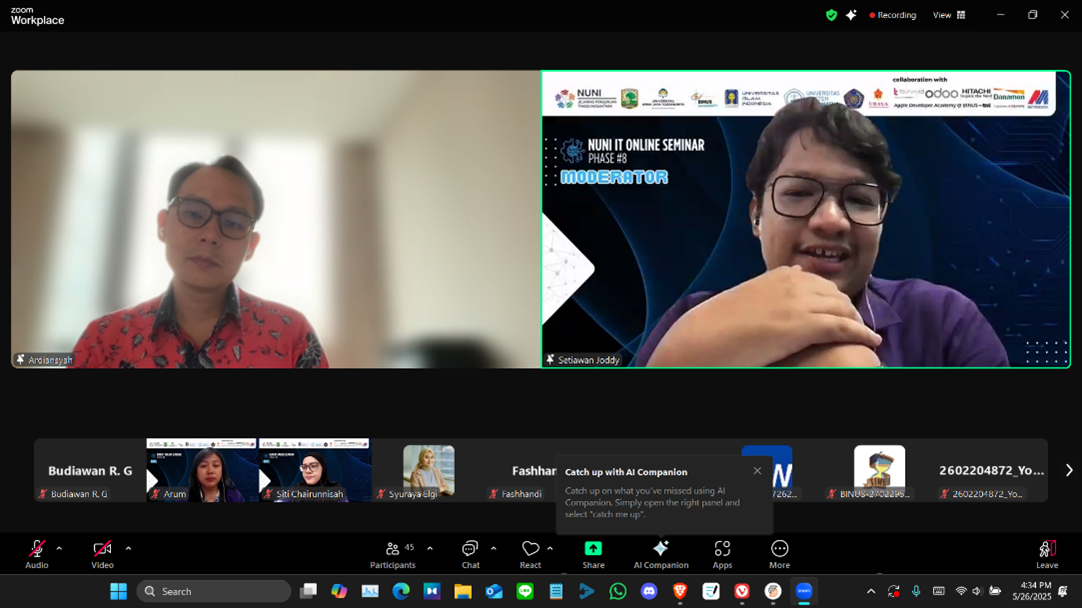Open the notifications bell in the tray

[x=1063, y=591]
